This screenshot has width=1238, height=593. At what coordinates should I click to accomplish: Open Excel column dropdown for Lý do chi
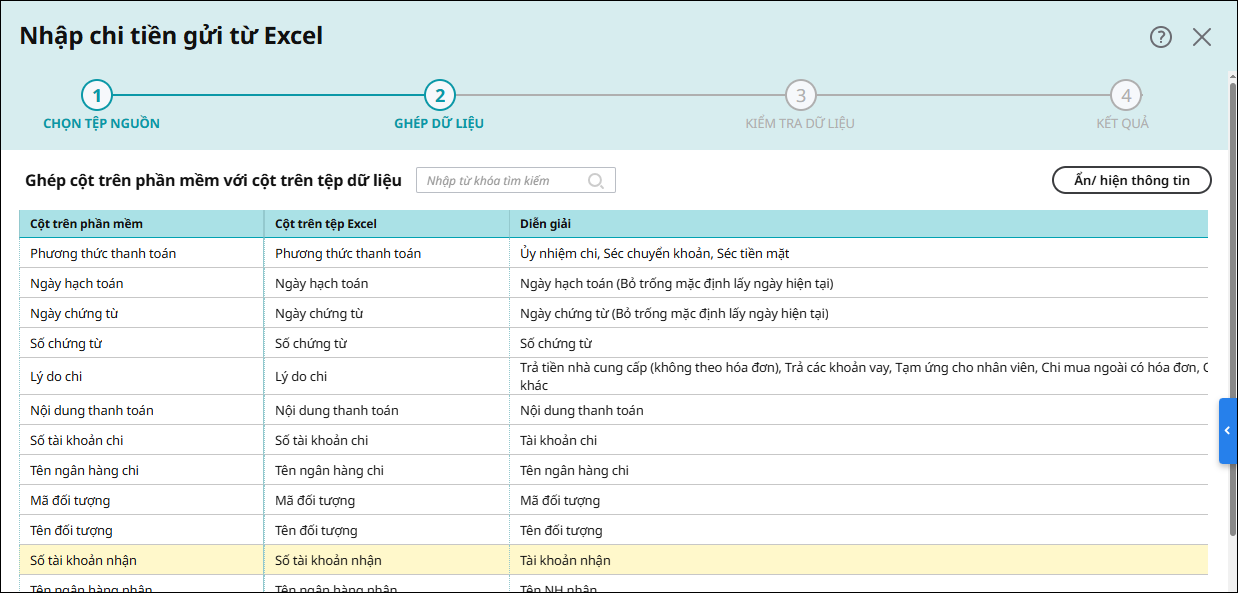tap(386, 376)
